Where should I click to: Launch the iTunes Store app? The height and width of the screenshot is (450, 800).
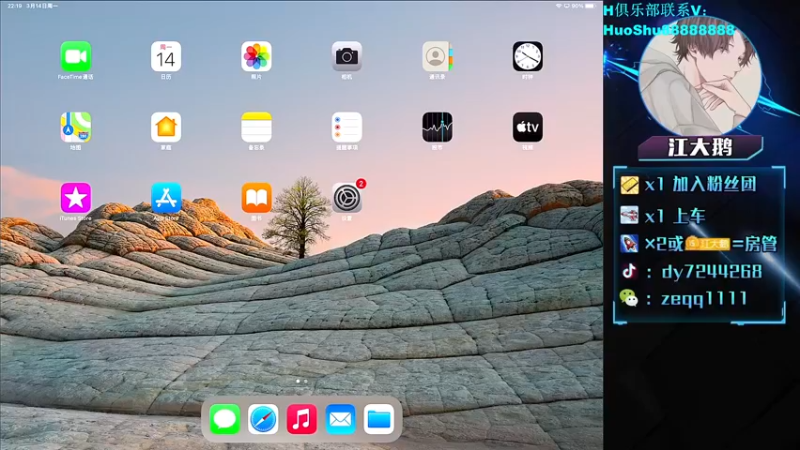pos(76,197)
